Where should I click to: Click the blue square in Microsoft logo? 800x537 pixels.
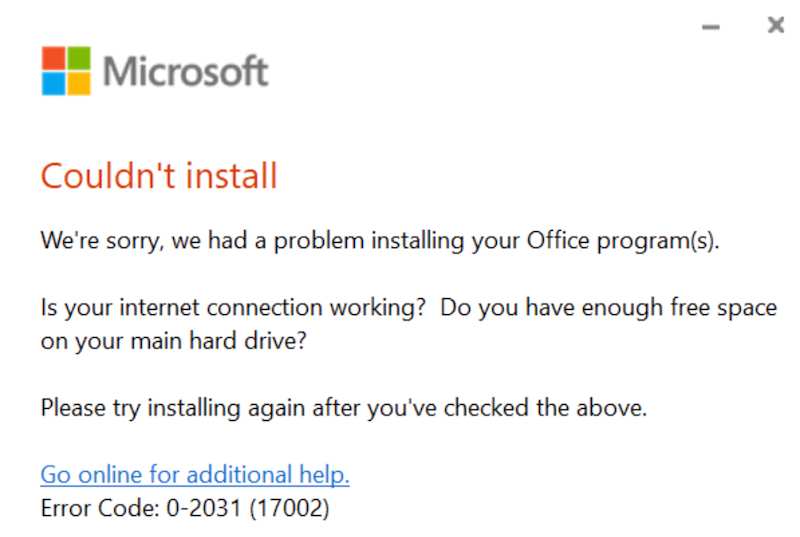coord(54,84)
